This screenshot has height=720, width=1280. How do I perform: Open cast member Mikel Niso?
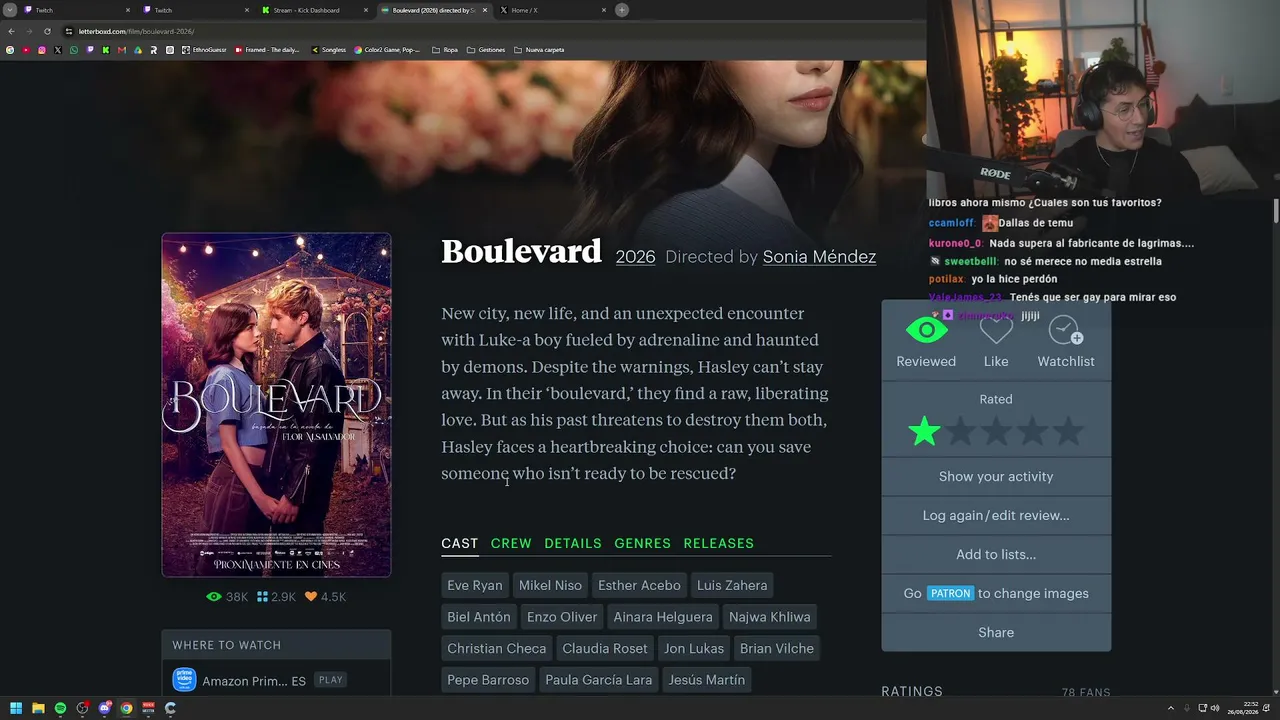[550, 585]
